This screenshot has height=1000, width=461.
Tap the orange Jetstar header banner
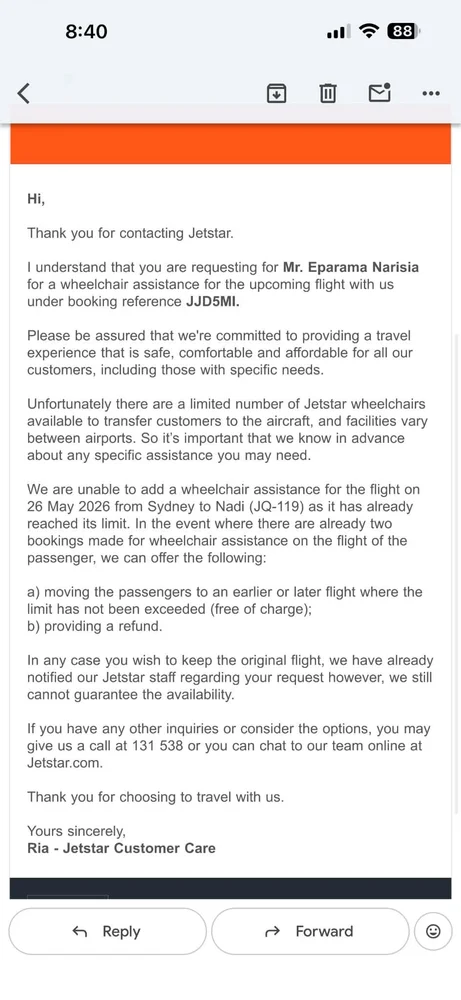[231, 144]
